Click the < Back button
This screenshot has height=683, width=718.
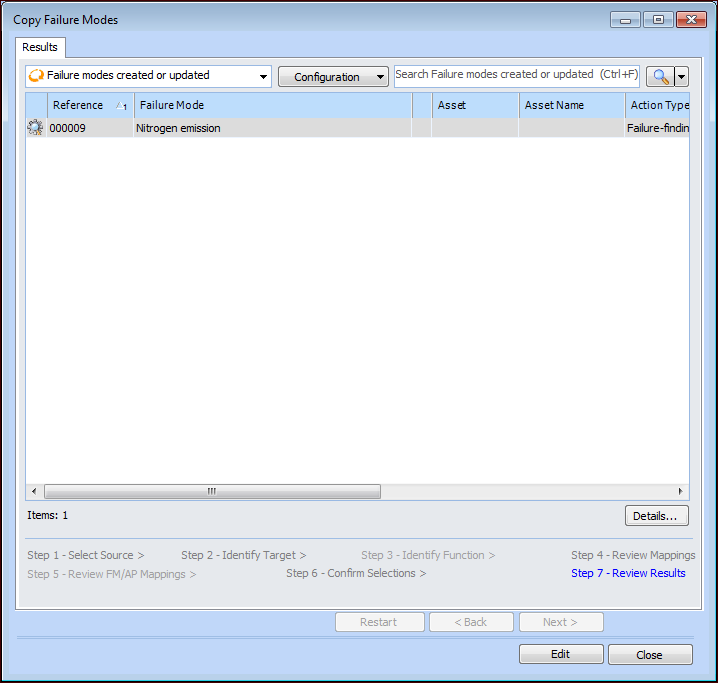471,622
